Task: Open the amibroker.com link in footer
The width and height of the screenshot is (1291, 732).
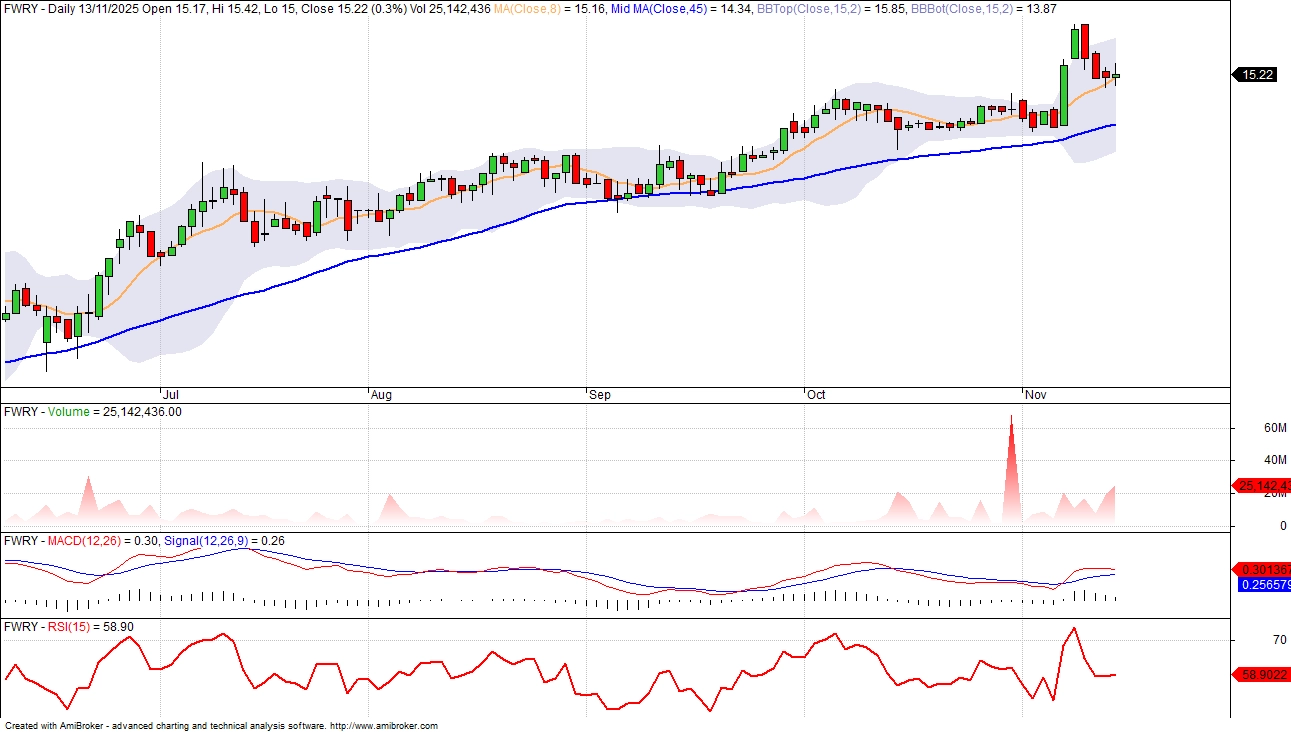Action: tap(383, 726)
